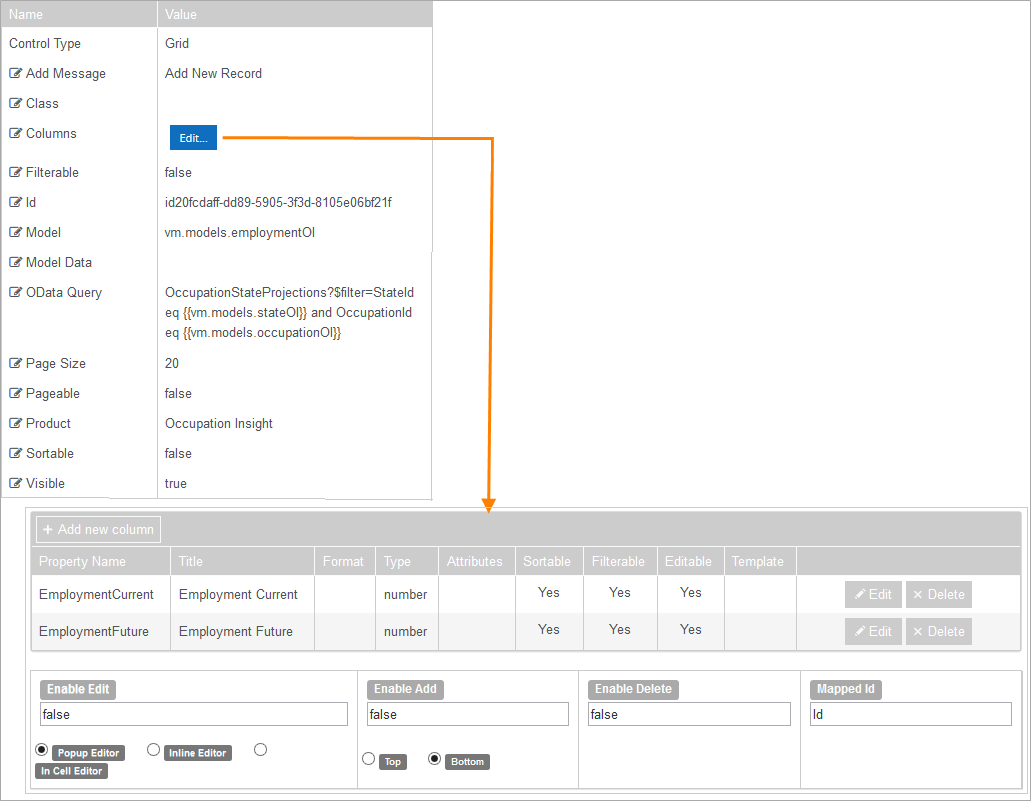Click the edit icon next to Sortable

[x=15, y=454]
